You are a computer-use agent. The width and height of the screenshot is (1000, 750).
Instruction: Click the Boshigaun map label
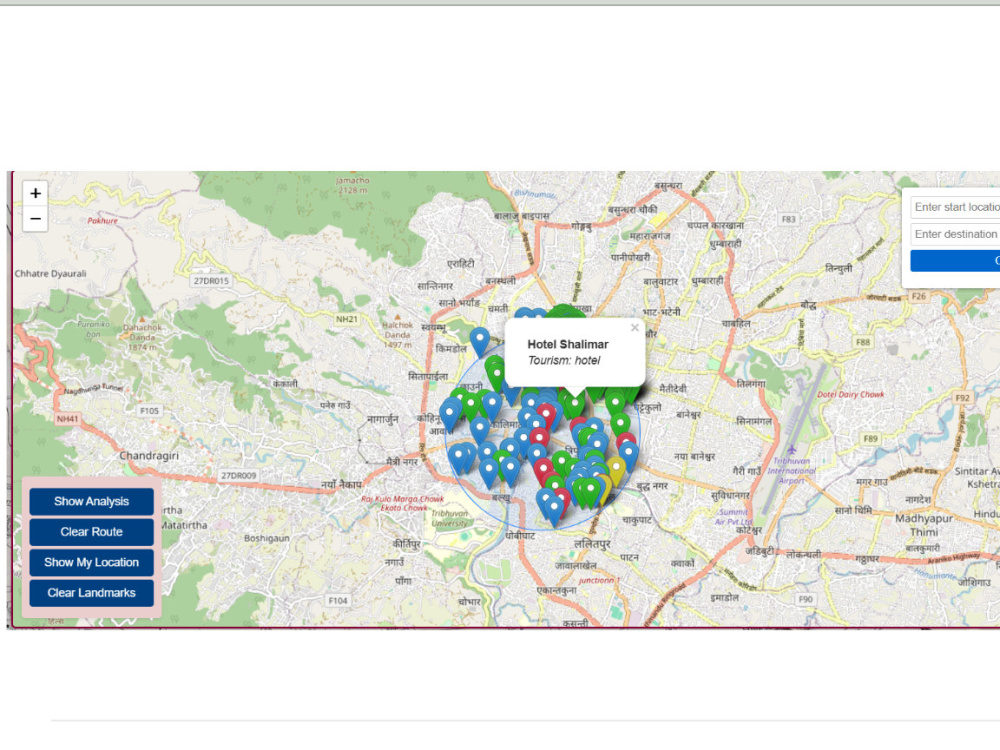267,538
